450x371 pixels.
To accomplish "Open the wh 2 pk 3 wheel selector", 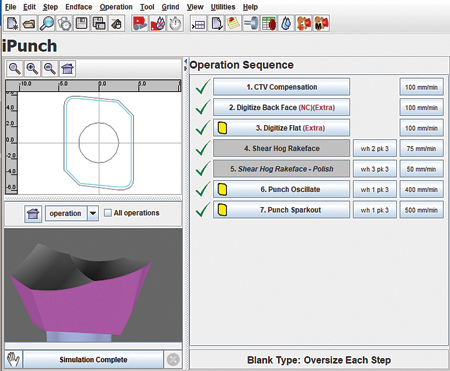I will [375, 149].
